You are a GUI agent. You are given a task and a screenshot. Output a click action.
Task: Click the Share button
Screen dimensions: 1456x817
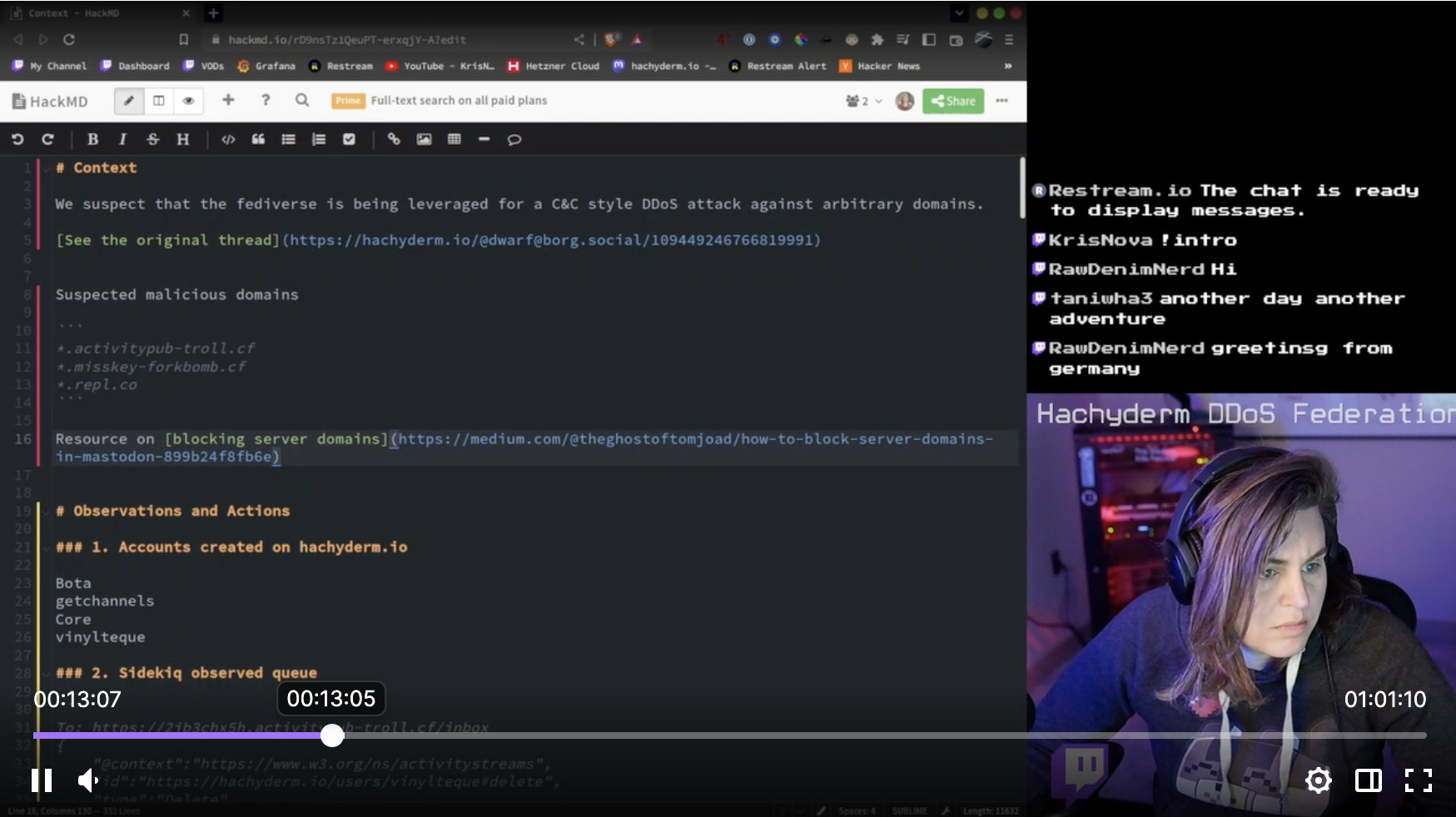click(953, 101)
